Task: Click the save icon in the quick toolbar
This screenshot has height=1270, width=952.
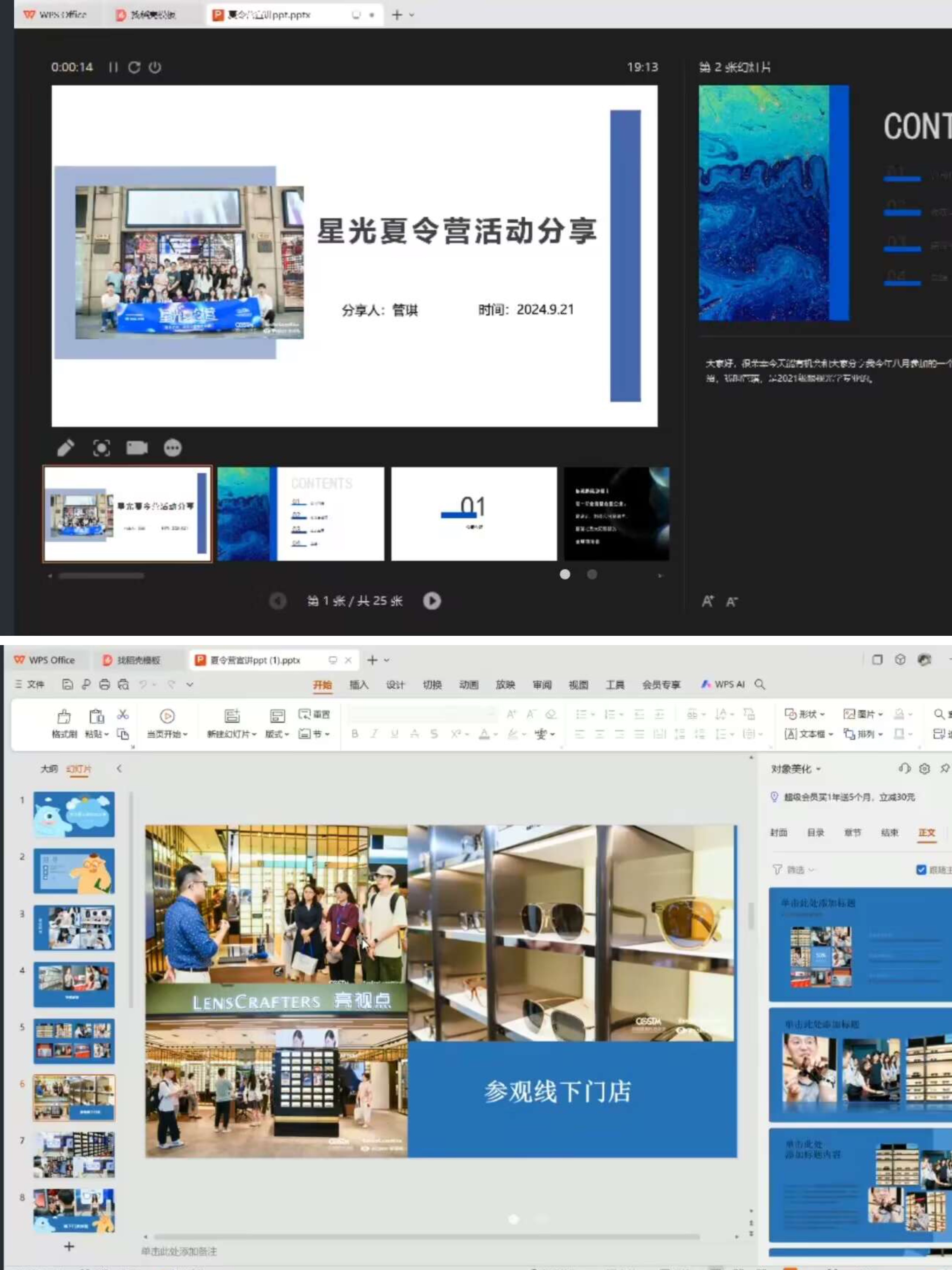Action: pyautogui.click(x=67, y=684)
